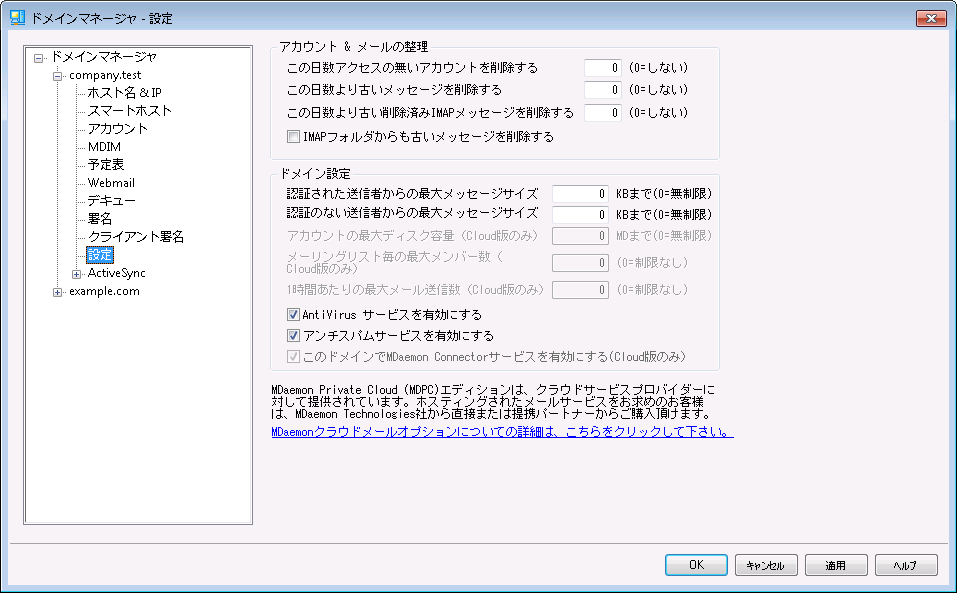Click the Domain Manager title bar icon
Viewport: 957px width, 593px height.
[x=17, y=18]
